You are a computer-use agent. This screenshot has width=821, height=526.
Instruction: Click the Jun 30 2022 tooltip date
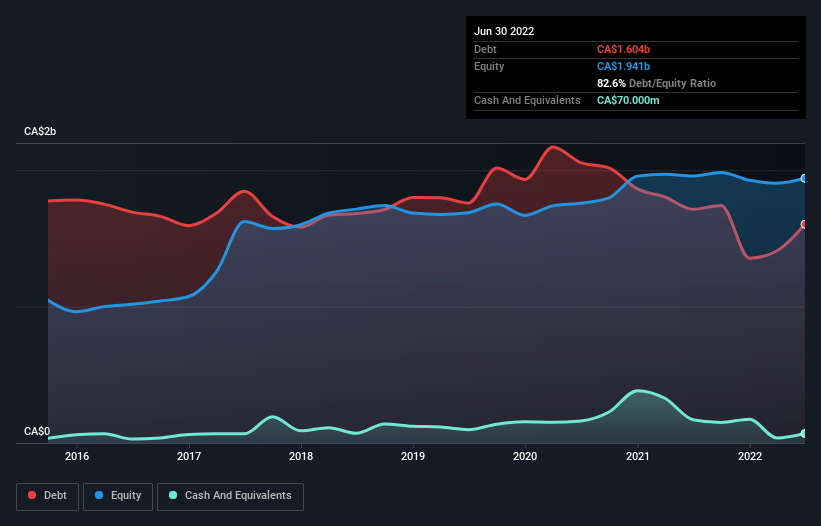[504, 31]
